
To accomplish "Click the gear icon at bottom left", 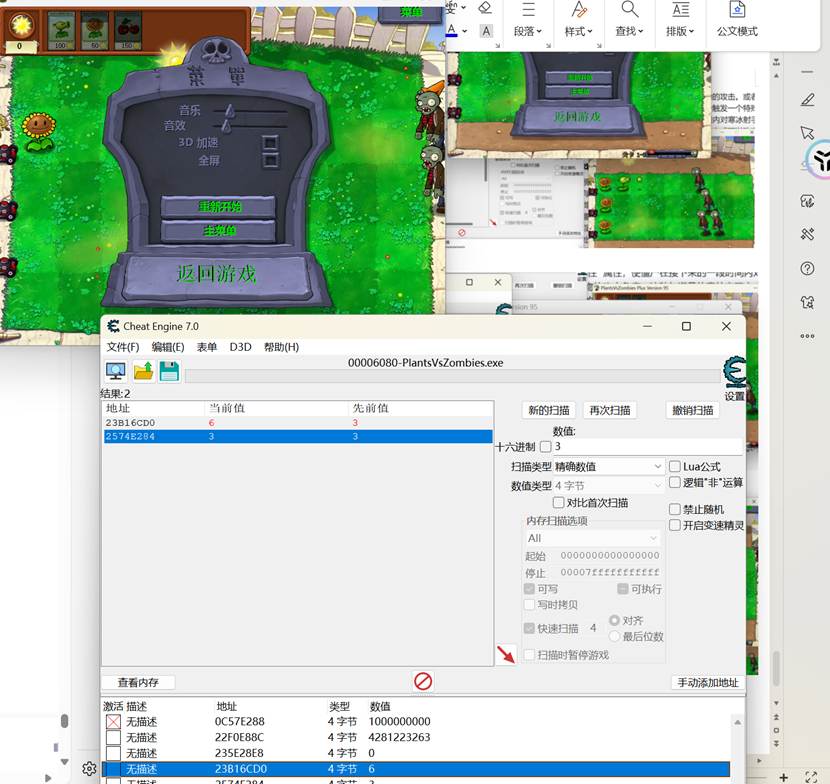I will tap(89, 768).
